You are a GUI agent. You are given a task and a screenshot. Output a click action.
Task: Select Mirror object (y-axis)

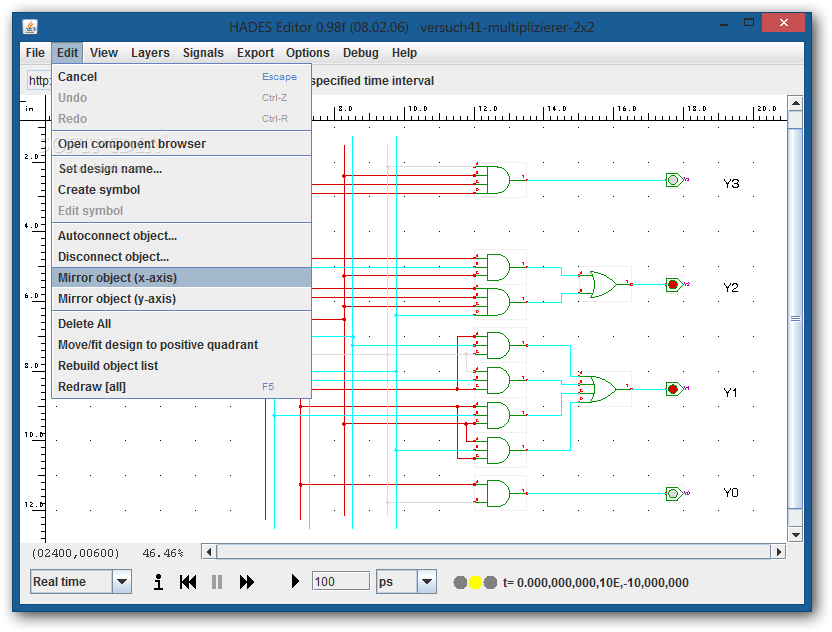coord(181,299)
